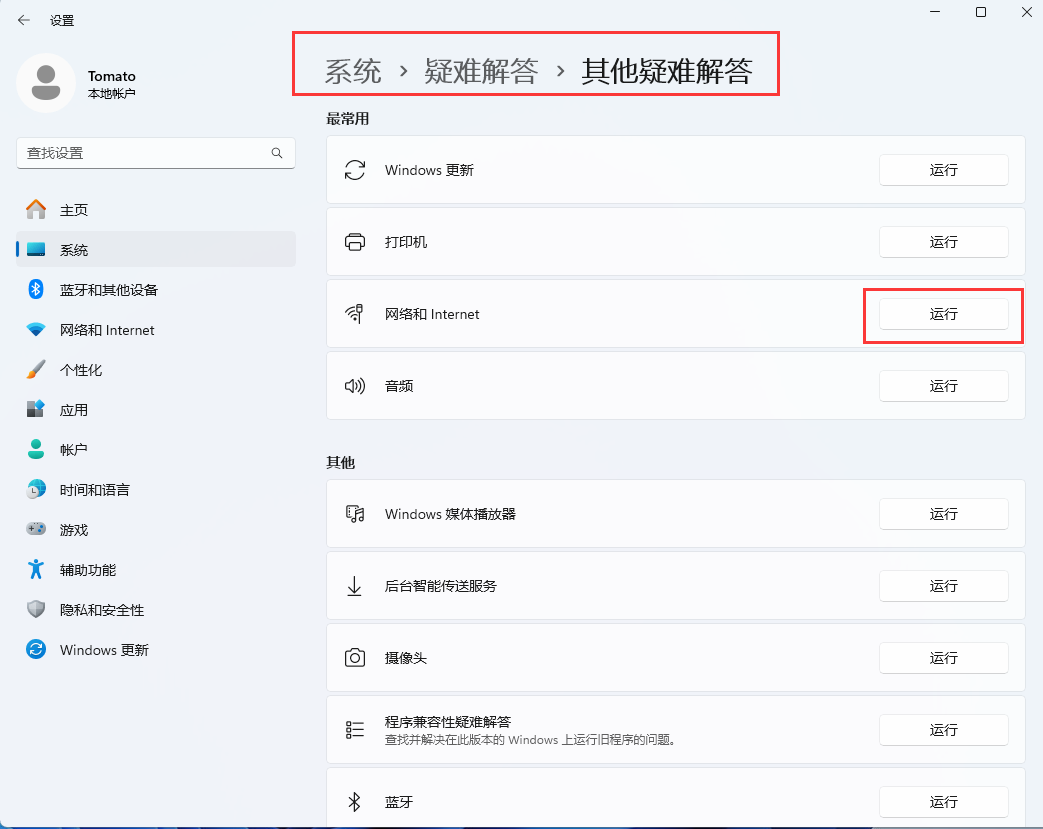
Task: Run the 摄像头 troubleshooter
Action: [943, 658]
